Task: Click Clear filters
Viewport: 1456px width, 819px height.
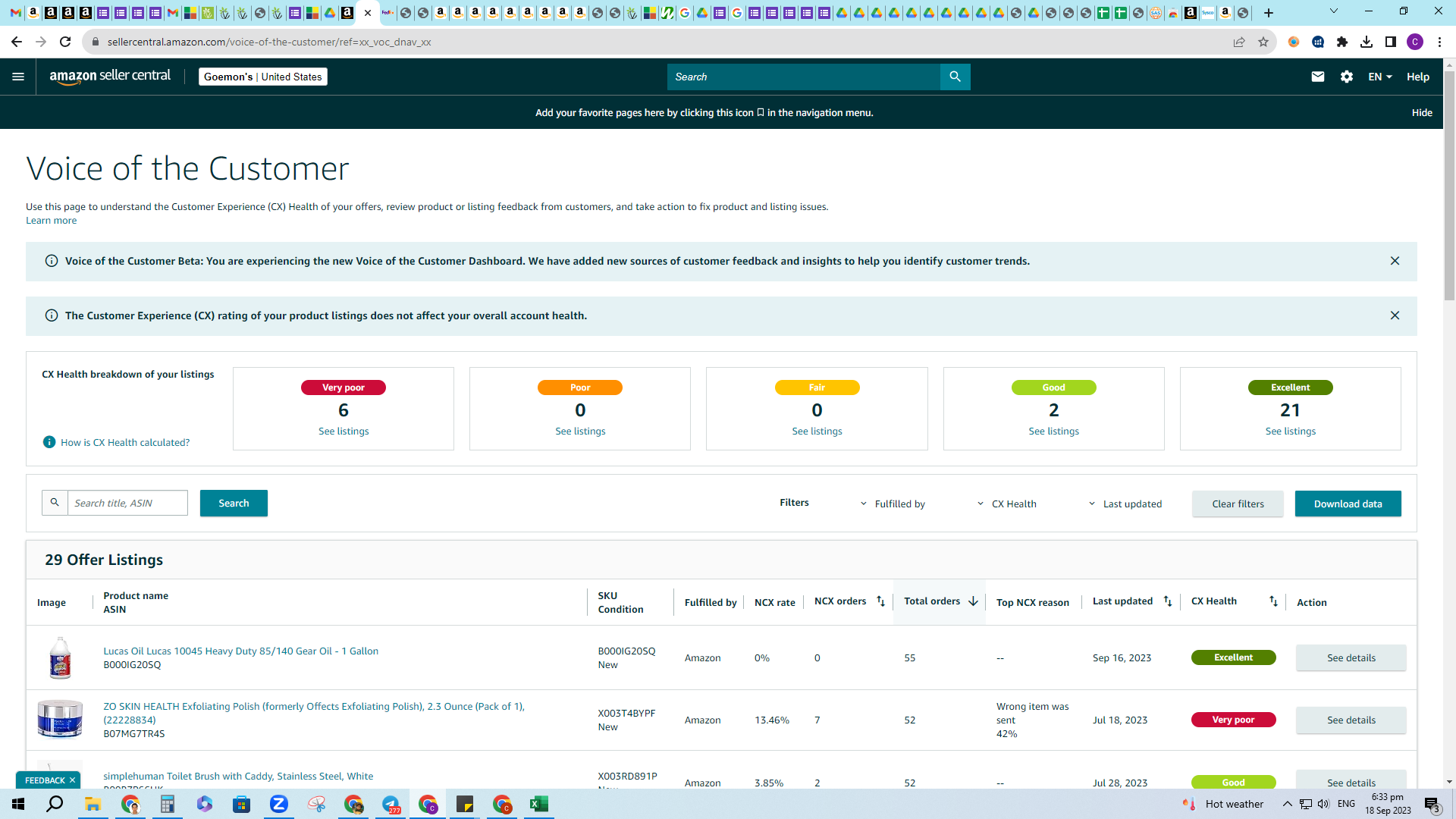Action: tap(1238, 504)
